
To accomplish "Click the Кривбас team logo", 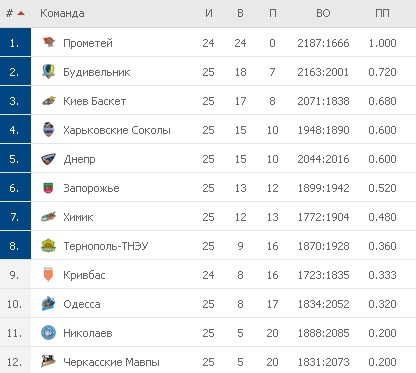I will (49, 275).
